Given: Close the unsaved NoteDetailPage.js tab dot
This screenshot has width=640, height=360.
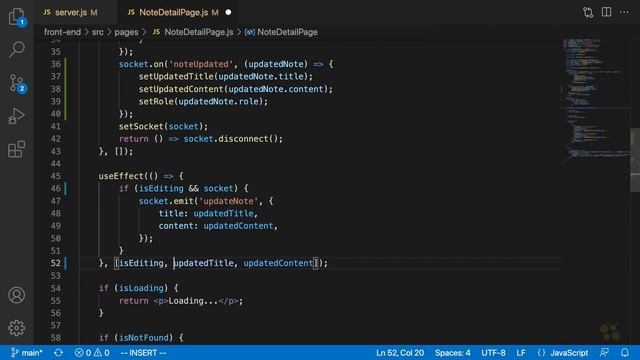Looking at the screenshot, I should coord(228,12).
